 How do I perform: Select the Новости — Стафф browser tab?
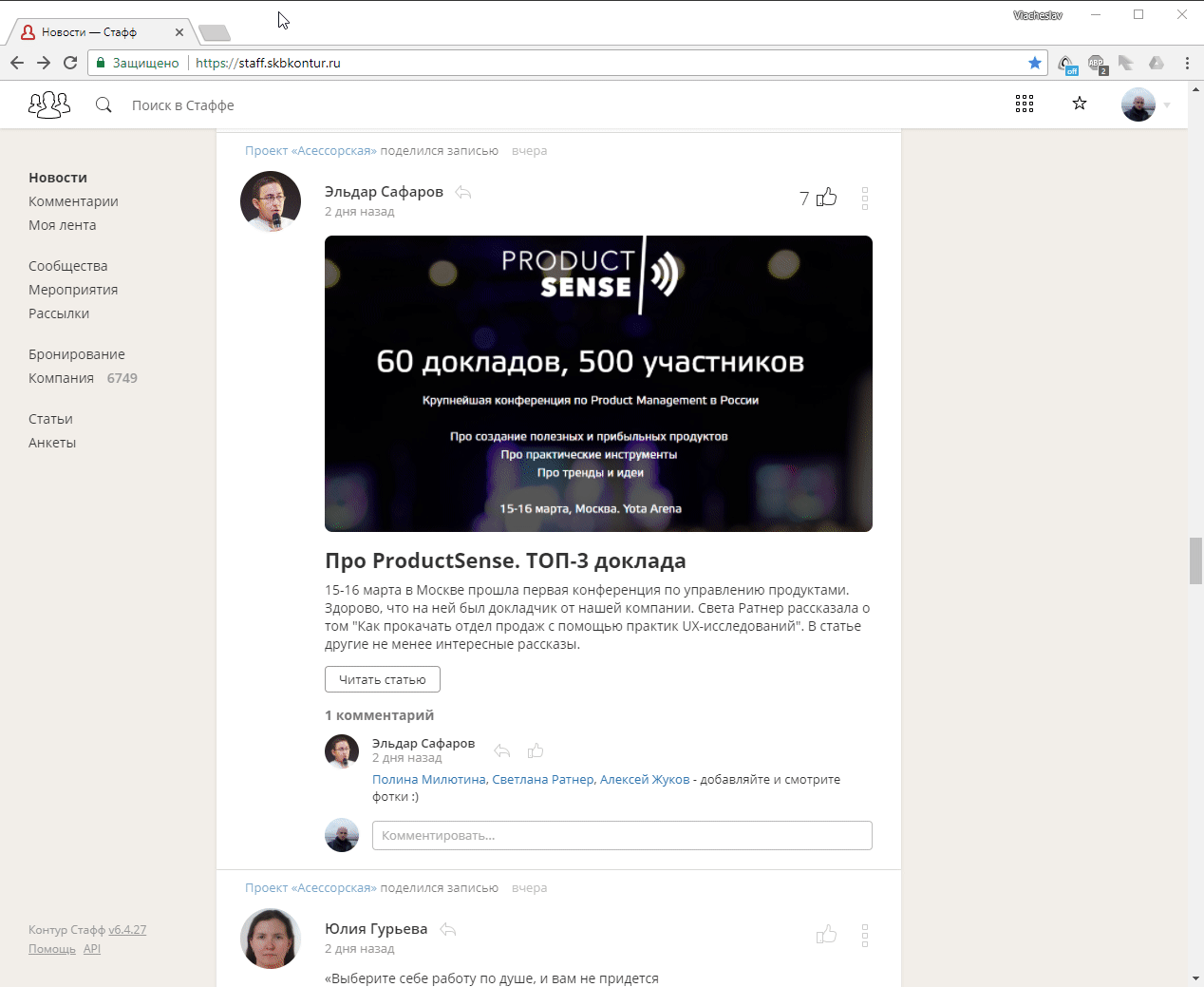pos(100,32)
